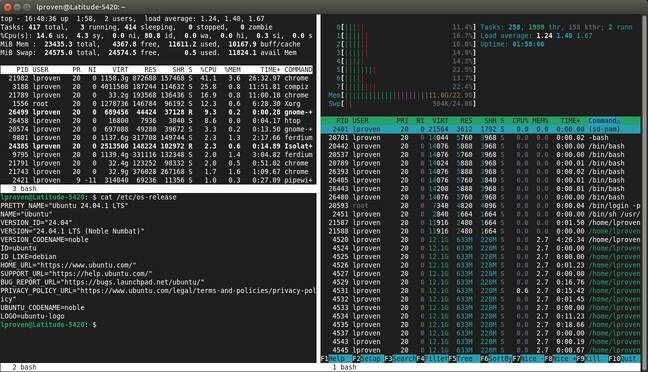The width and height of the screenshot is (648, 372).
Task: Click top row PID 24385 Isolat+
Action: [157, 146]
